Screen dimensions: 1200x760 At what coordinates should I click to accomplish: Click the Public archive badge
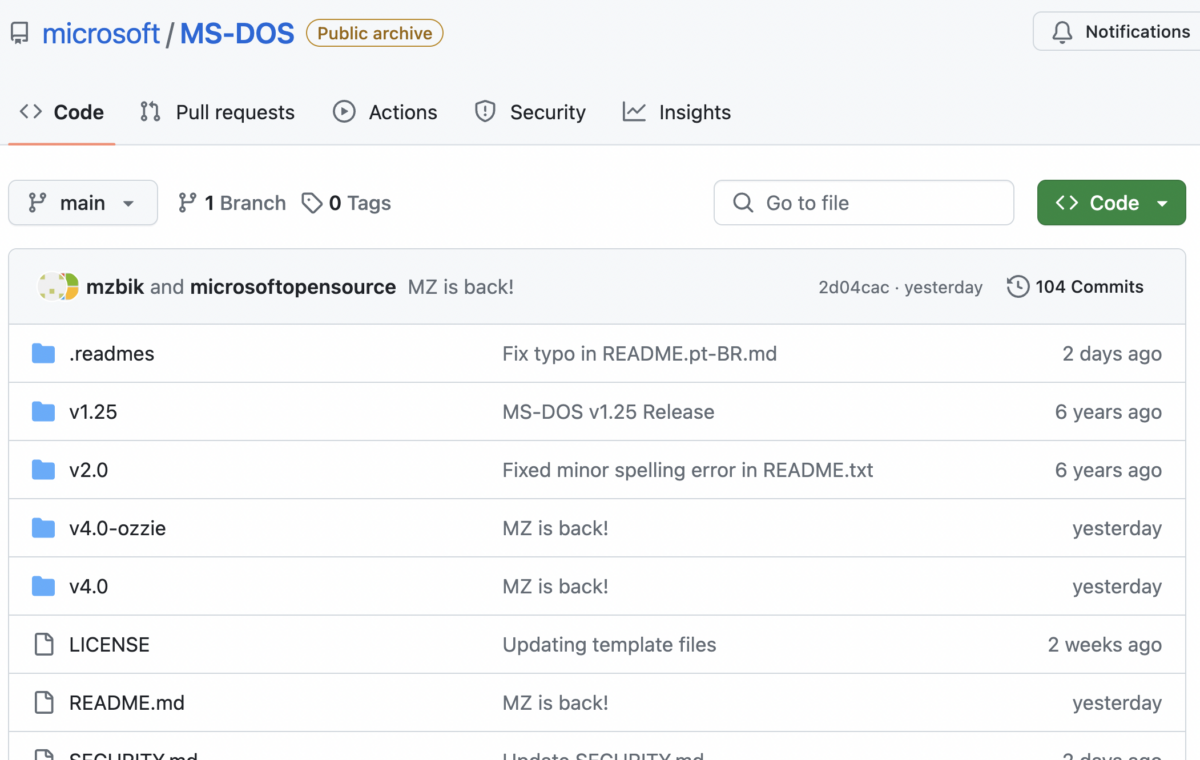(x=375, y=33)
